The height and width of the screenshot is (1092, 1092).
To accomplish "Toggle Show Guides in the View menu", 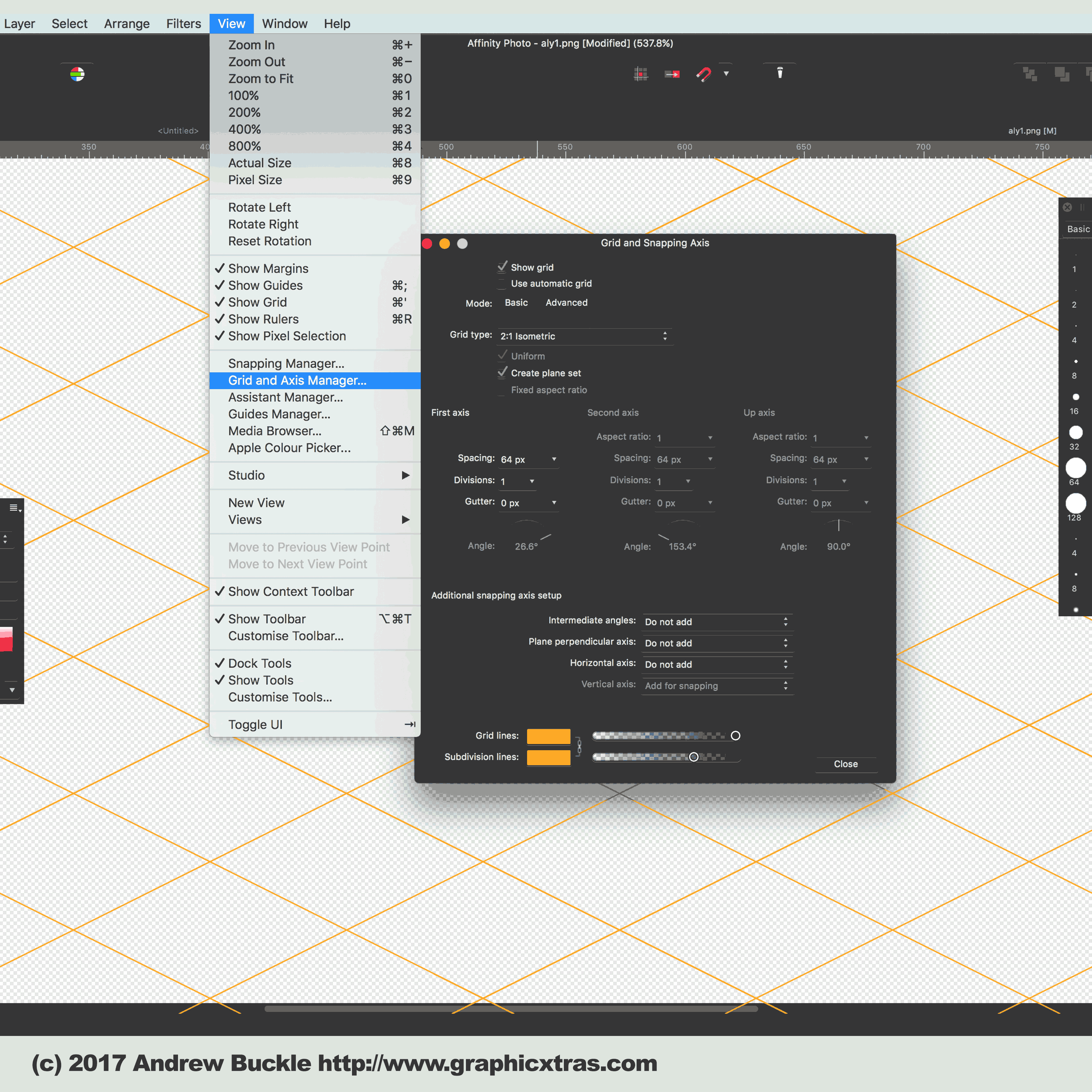I will (315, 285).
